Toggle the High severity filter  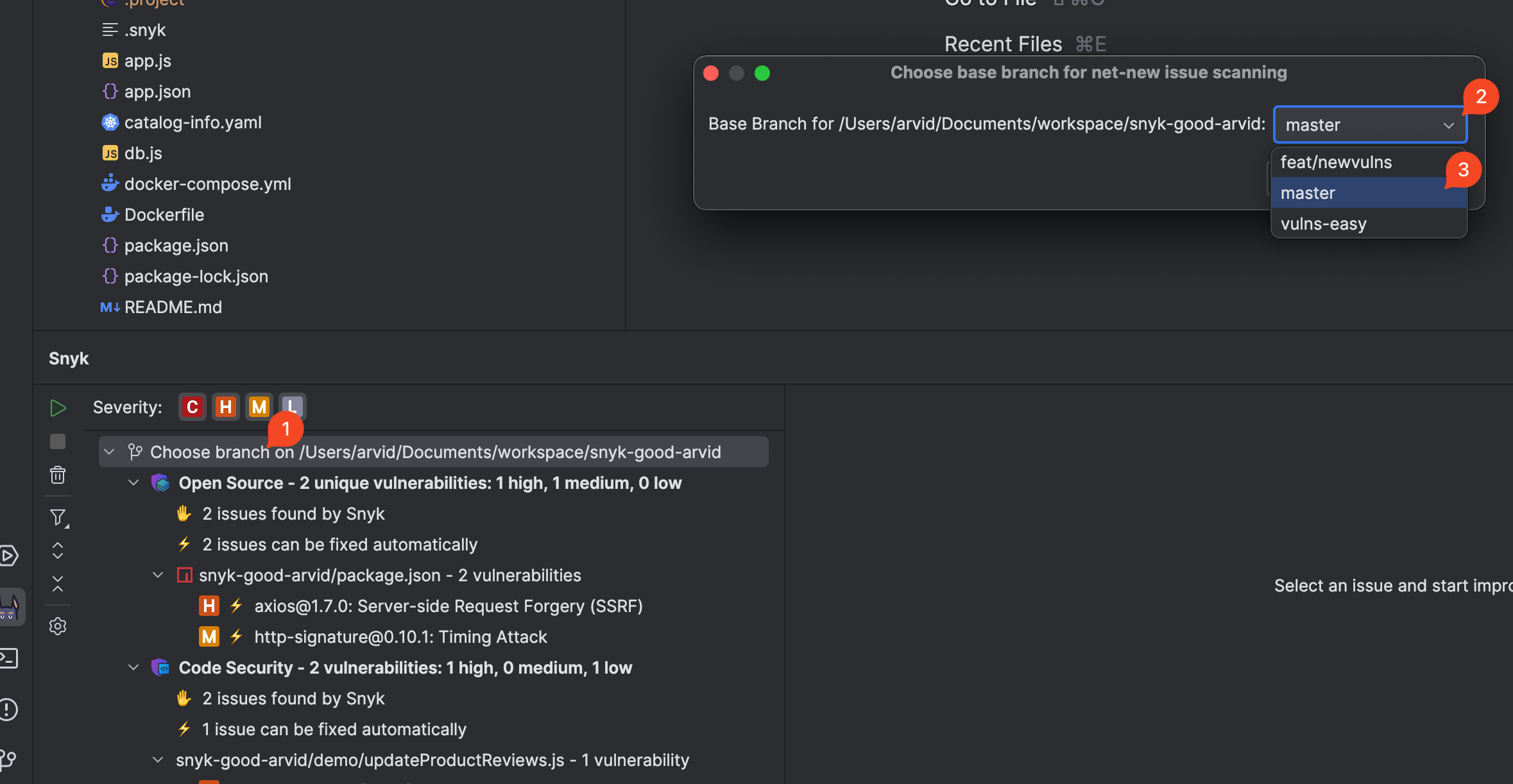225,406
